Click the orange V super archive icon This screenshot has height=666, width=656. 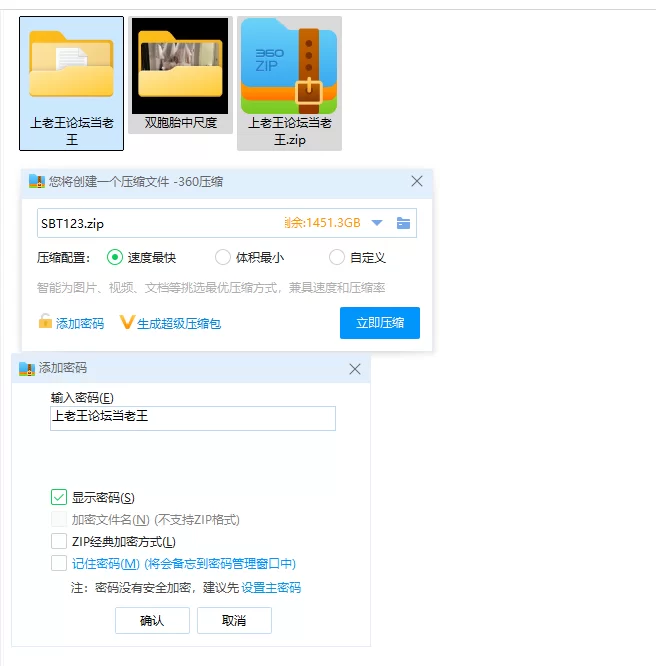point(127,322)
